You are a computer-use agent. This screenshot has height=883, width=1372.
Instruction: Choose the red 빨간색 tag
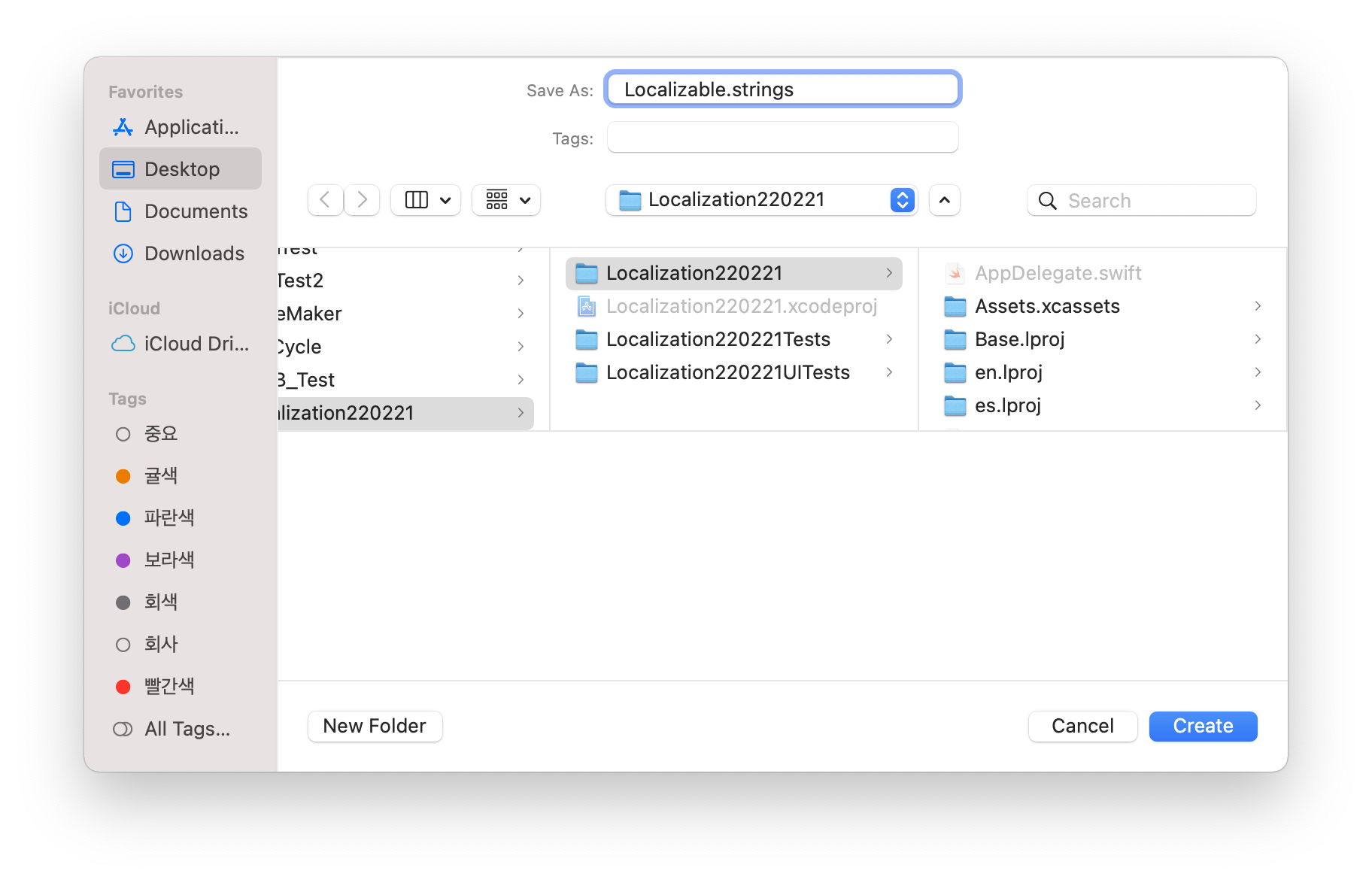[168, 687]
